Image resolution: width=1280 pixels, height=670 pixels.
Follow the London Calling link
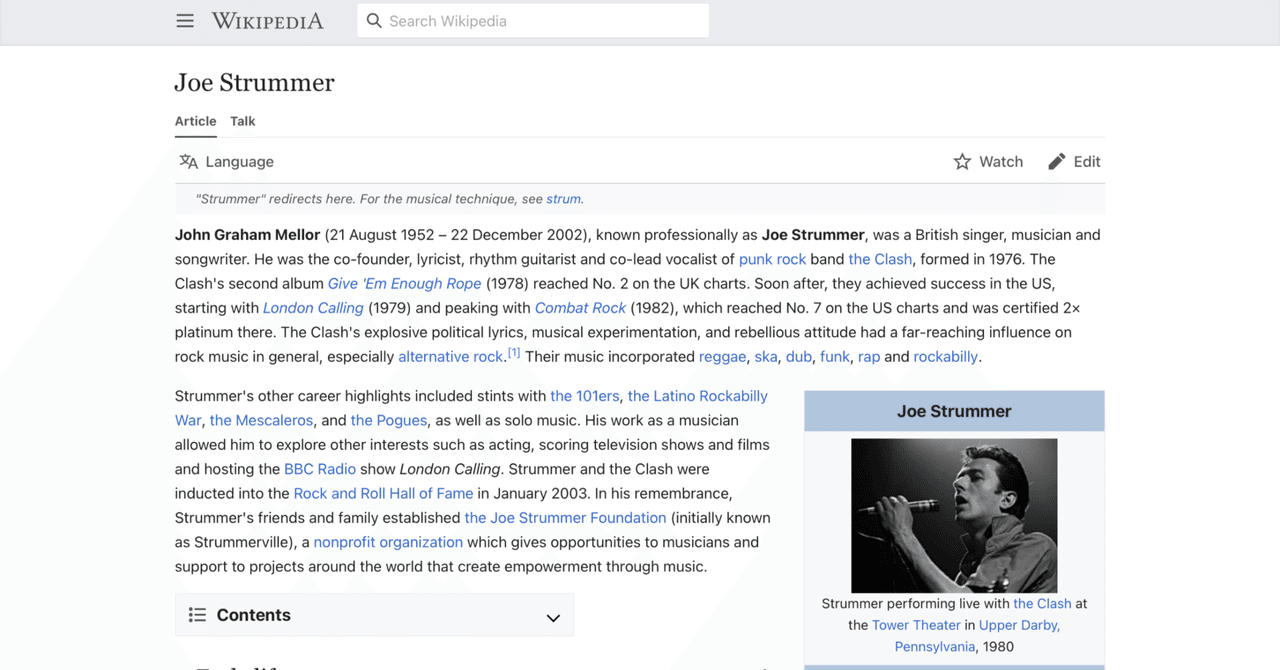(313, 307)
